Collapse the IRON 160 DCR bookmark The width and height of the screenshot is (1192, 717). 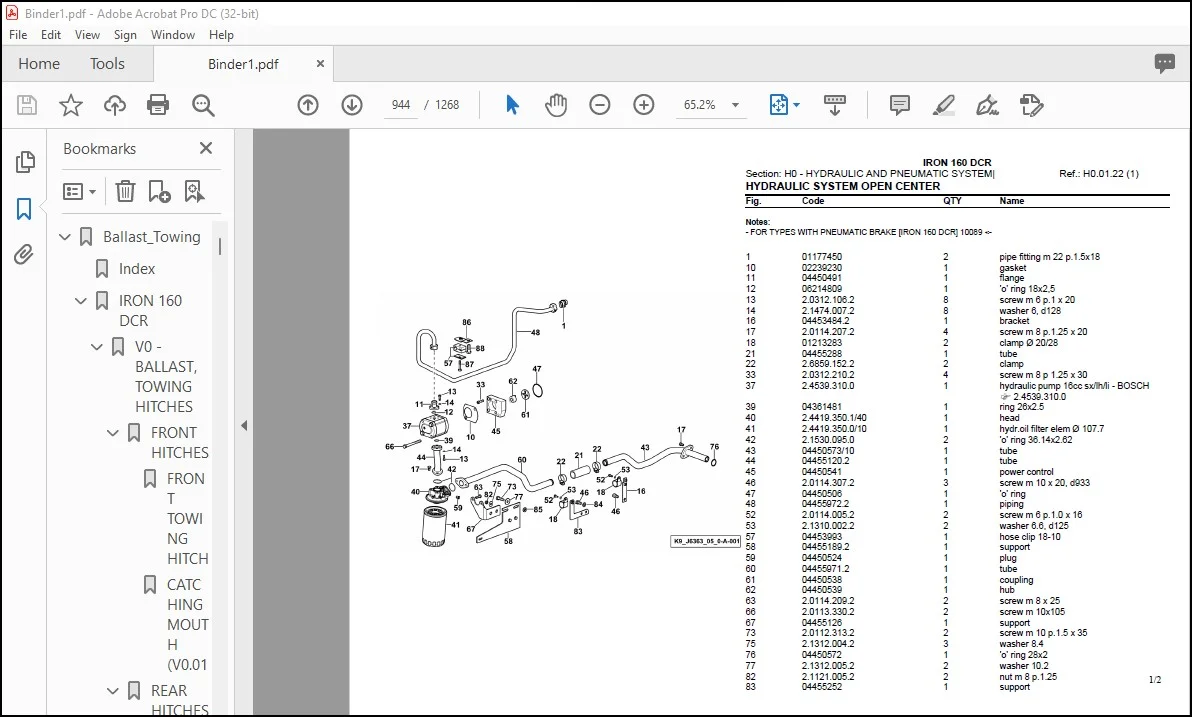point(81,301)
